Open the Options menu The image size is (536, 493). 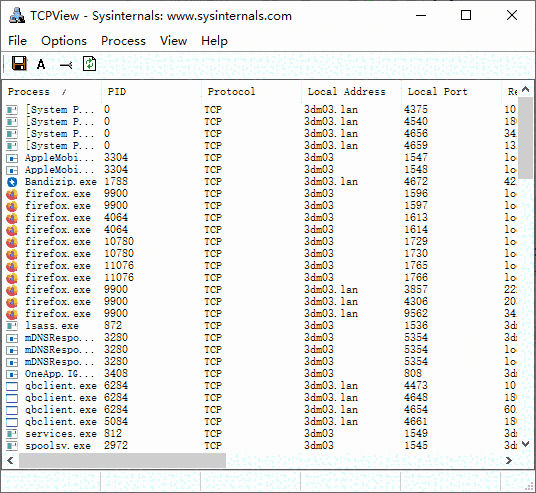coord(64,41)
